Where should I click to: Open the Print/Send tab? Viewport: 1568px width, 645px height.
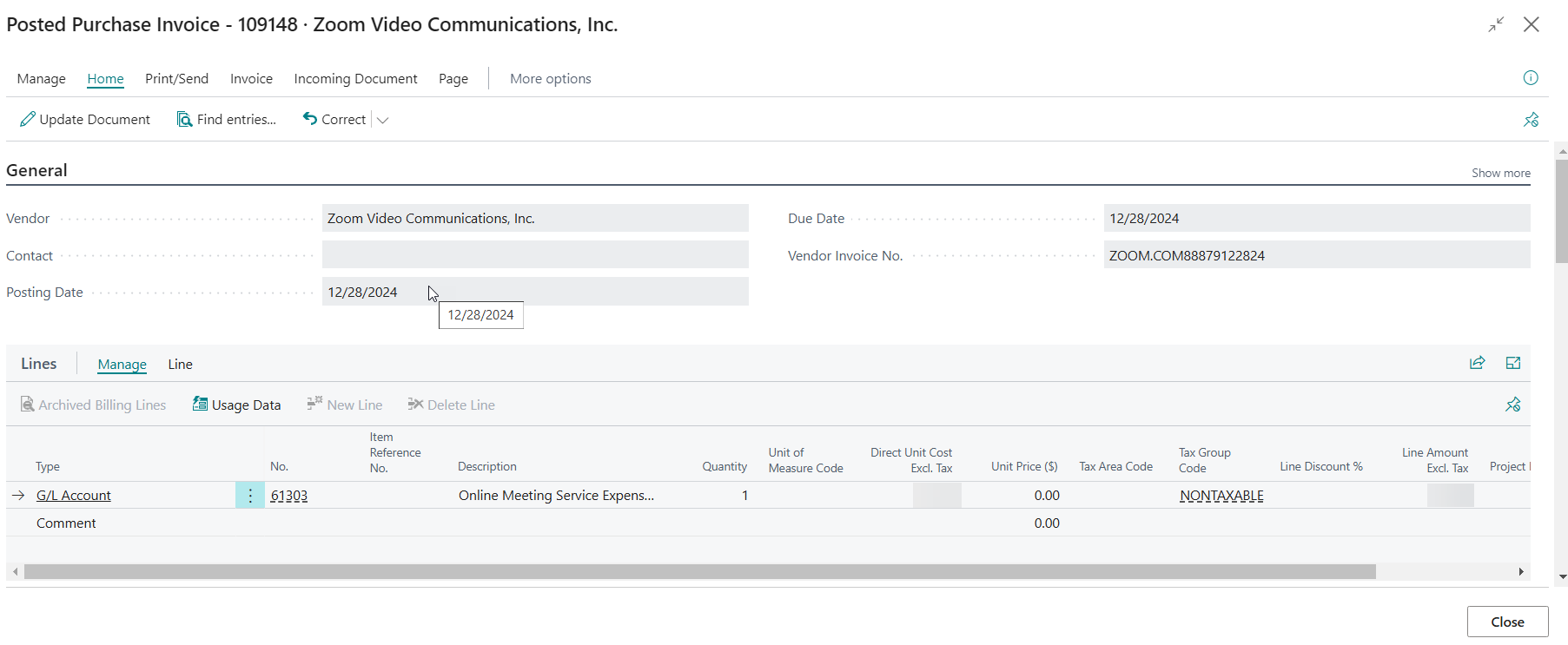tap(176, 78)
